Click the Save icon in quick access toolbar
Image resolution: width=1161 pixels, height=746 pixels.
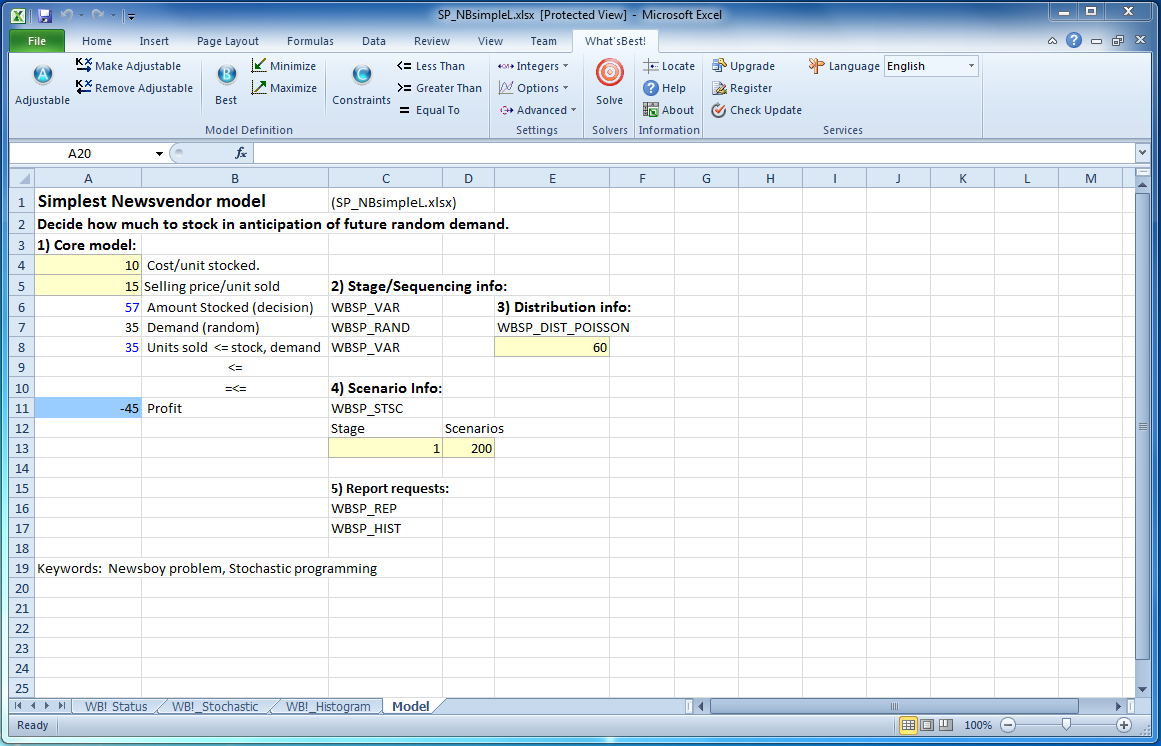click(x=44, y=15)
